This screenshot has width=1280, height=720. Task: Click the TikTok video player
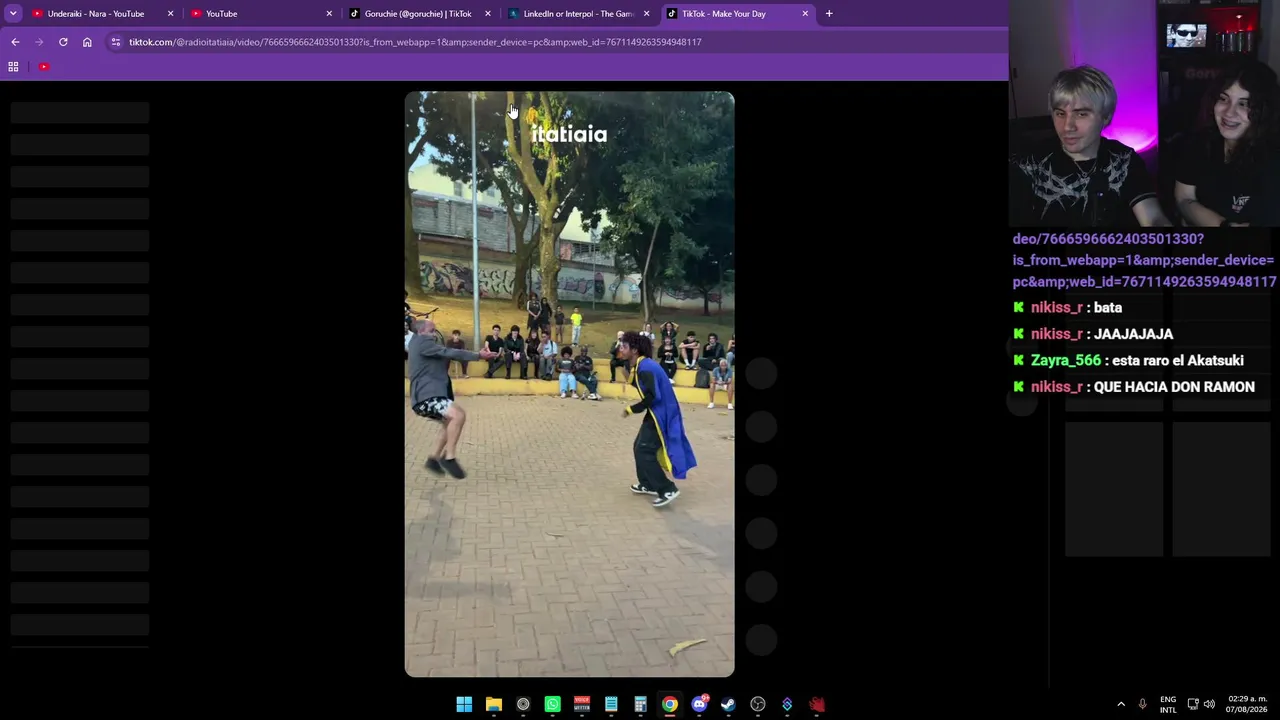point(569,384)
